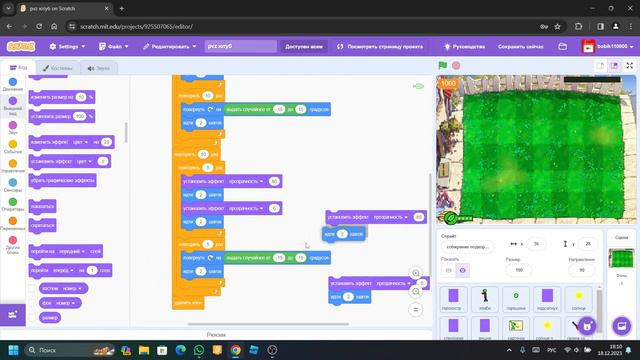640x360 pixels.
Task: Switch to the Костюмы tab
Action: [58, 68]
